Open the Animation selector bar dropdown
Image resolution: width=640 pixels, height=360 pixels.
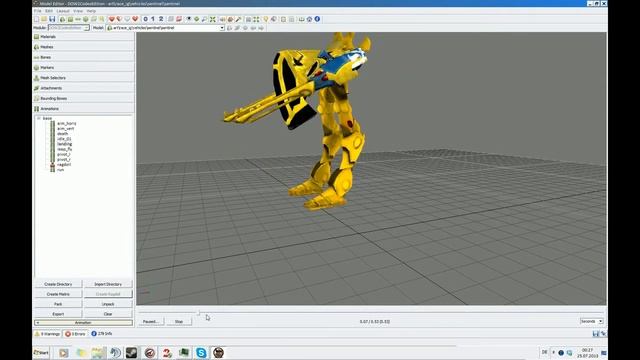[83, 323]
